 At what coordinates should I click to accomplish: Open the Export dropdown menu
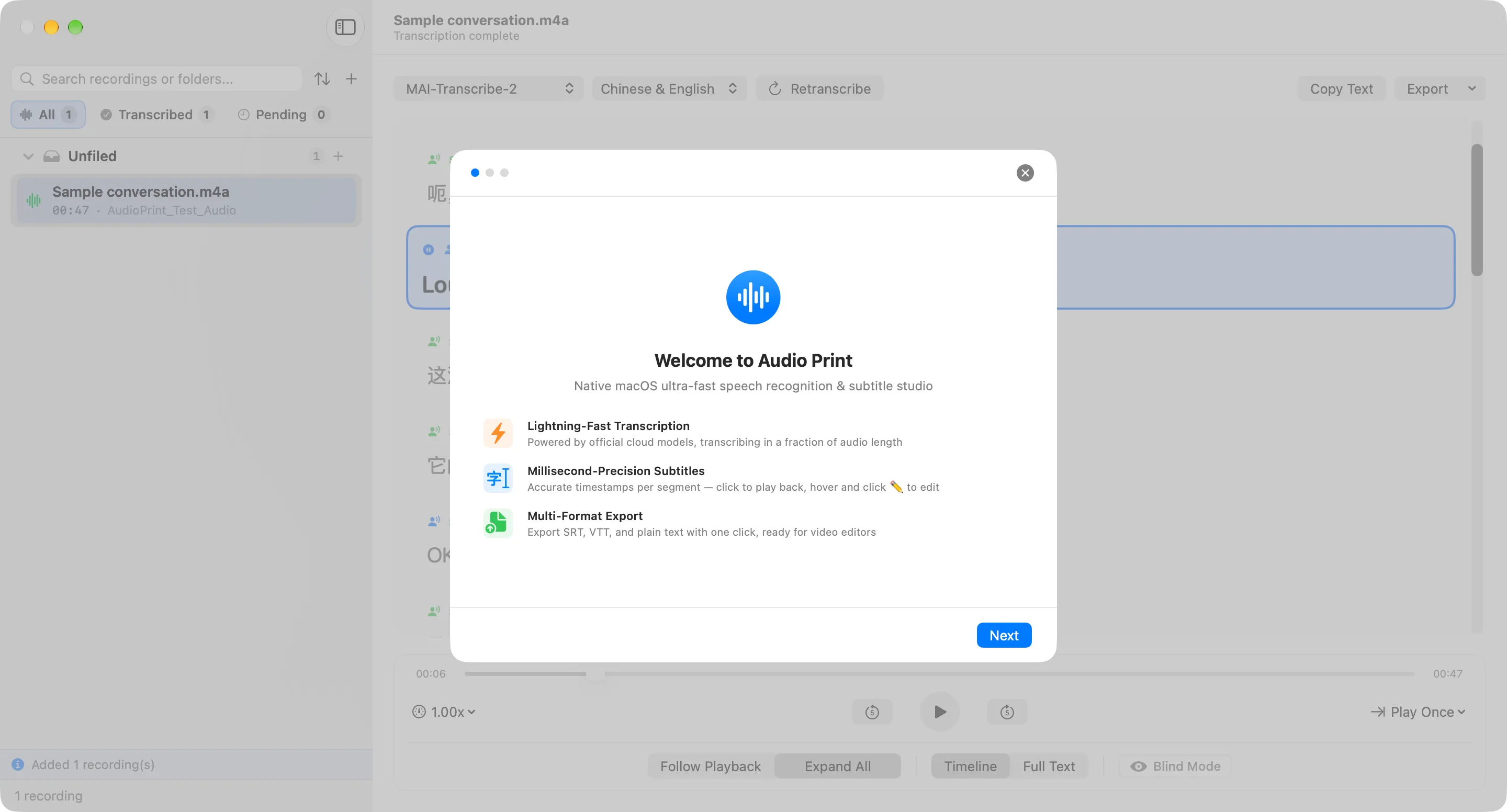tap(1439, 89)
